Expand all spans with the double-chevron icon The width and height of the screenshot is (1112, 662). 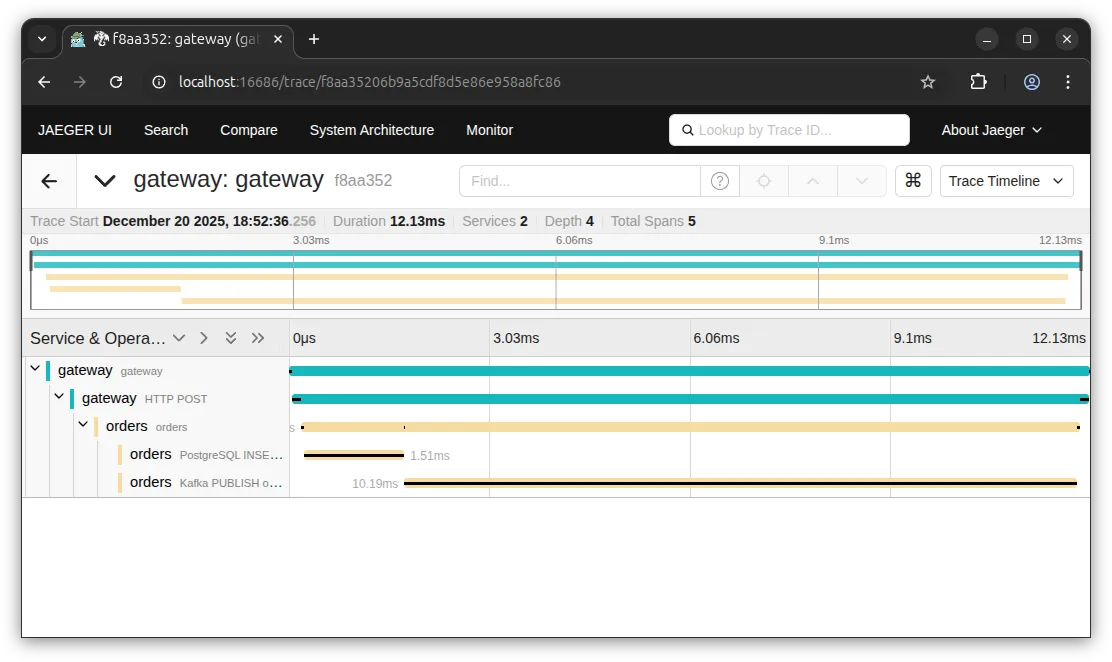click(x=231, y=338)
